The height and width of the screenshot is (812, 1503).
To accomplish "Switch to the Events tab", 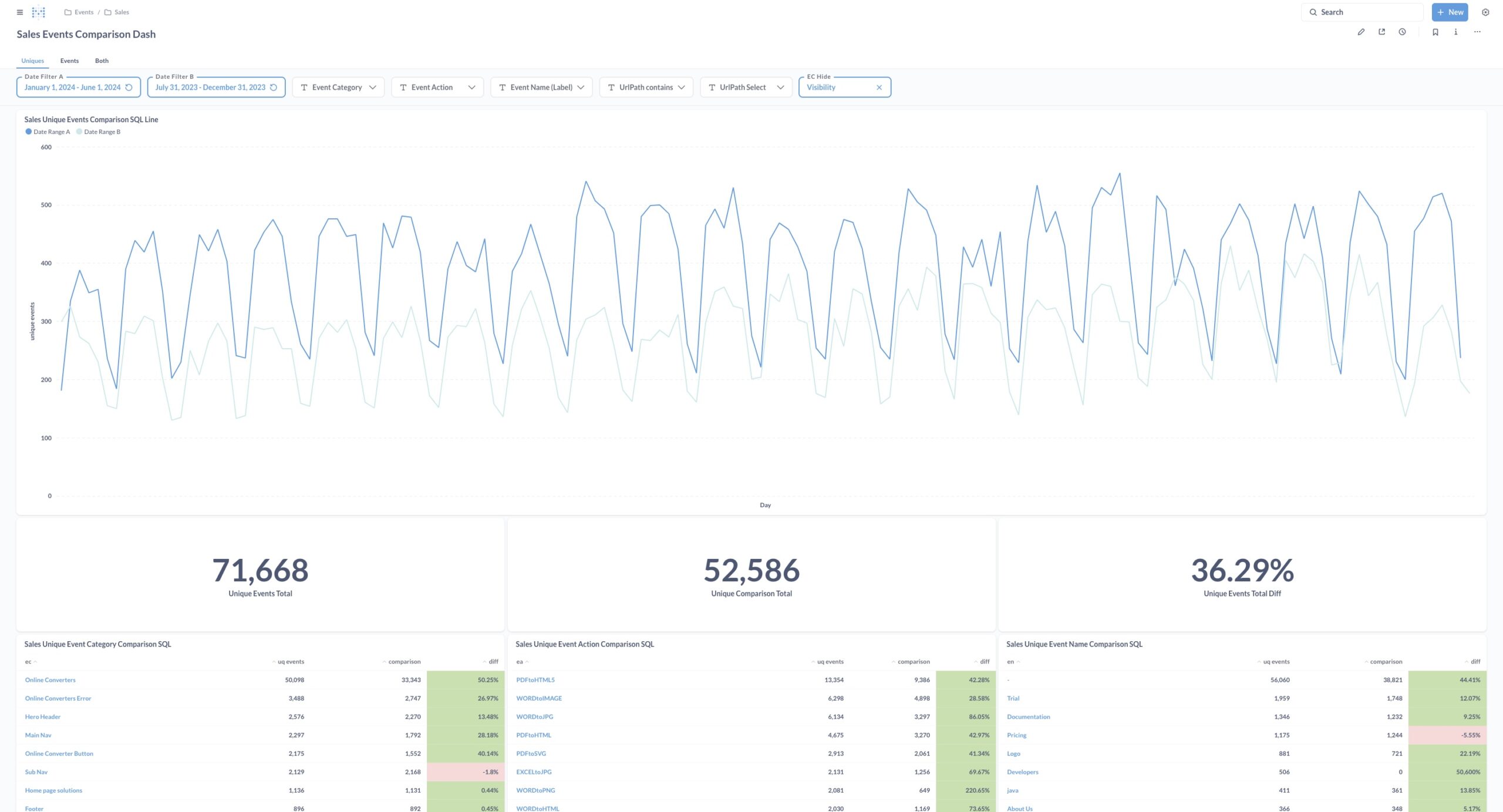I will [x=69, y=60].
